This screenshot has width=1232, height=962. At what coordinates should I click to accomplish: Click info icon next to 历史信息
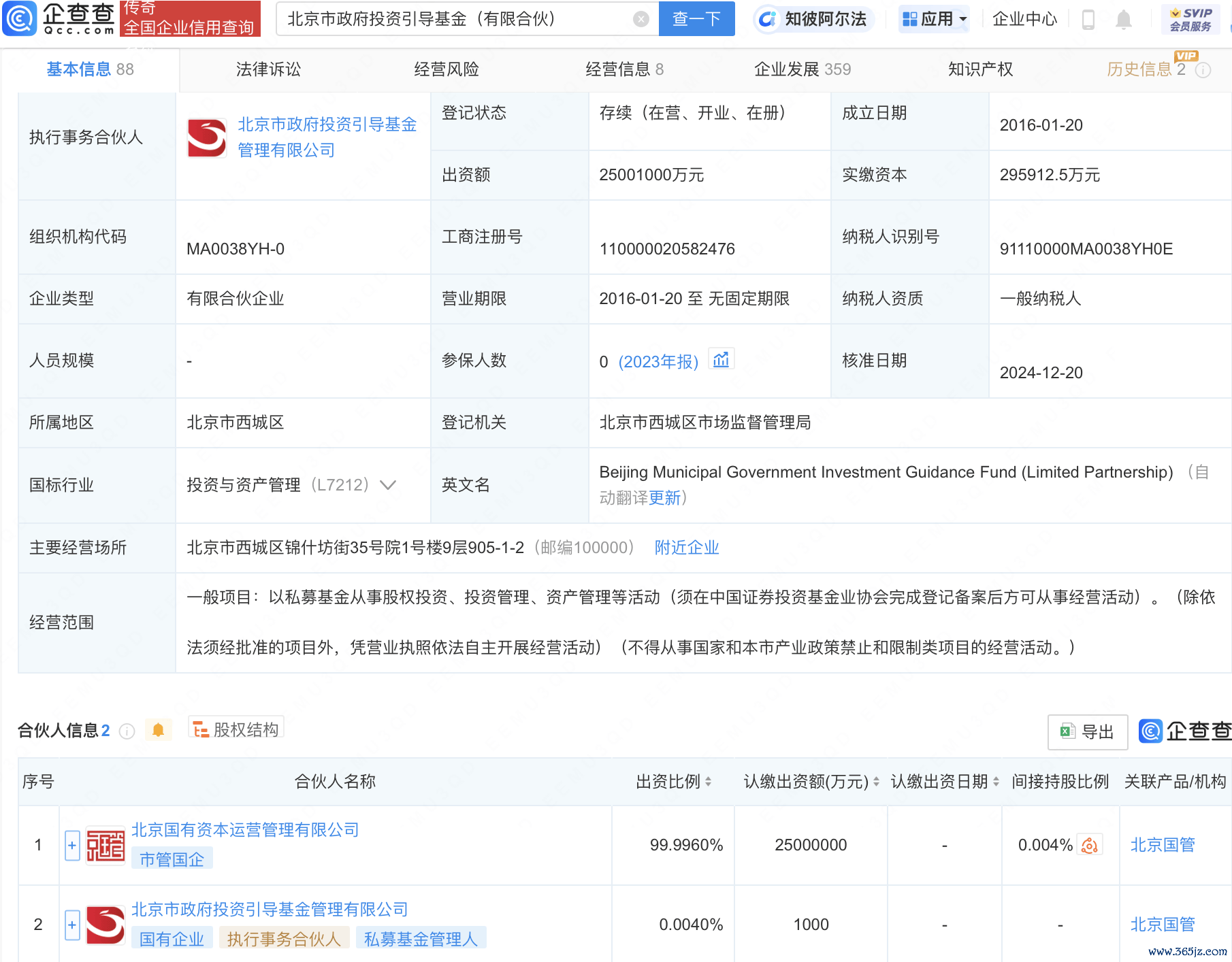pyautogui.click(x=1203, y=70)
